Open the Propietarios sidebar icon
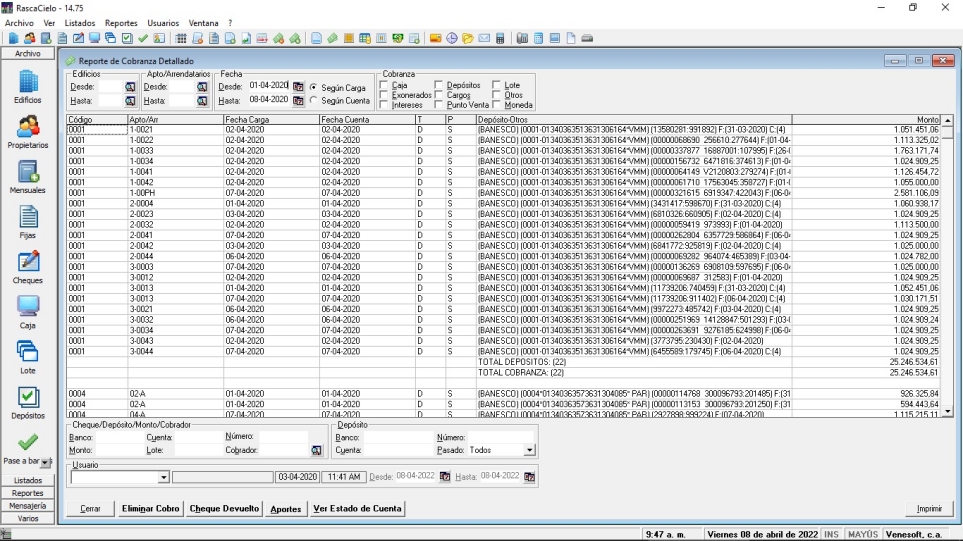963x541 pixels. pyautogui.click(x=28, y=127)
